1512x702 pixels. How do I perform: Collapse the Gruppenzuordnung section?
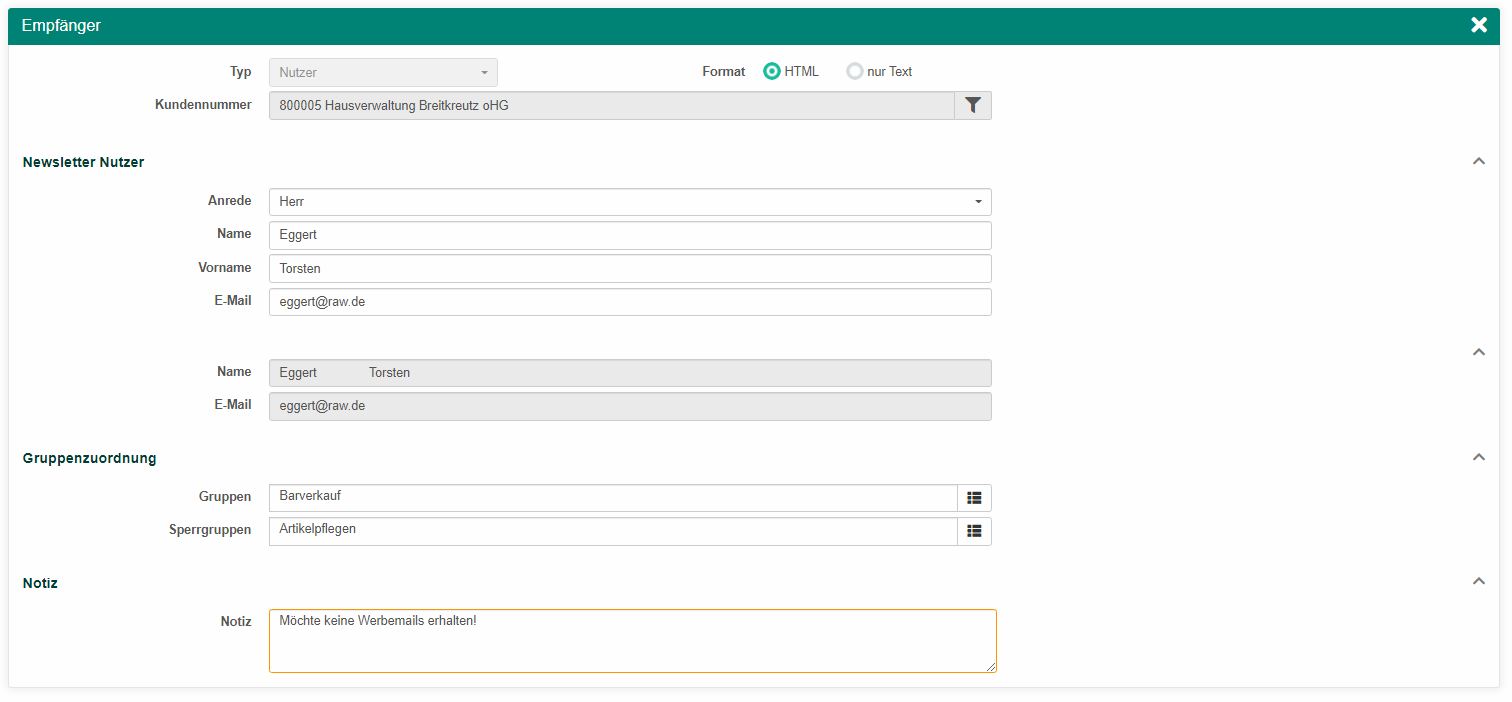(1479, 458)
